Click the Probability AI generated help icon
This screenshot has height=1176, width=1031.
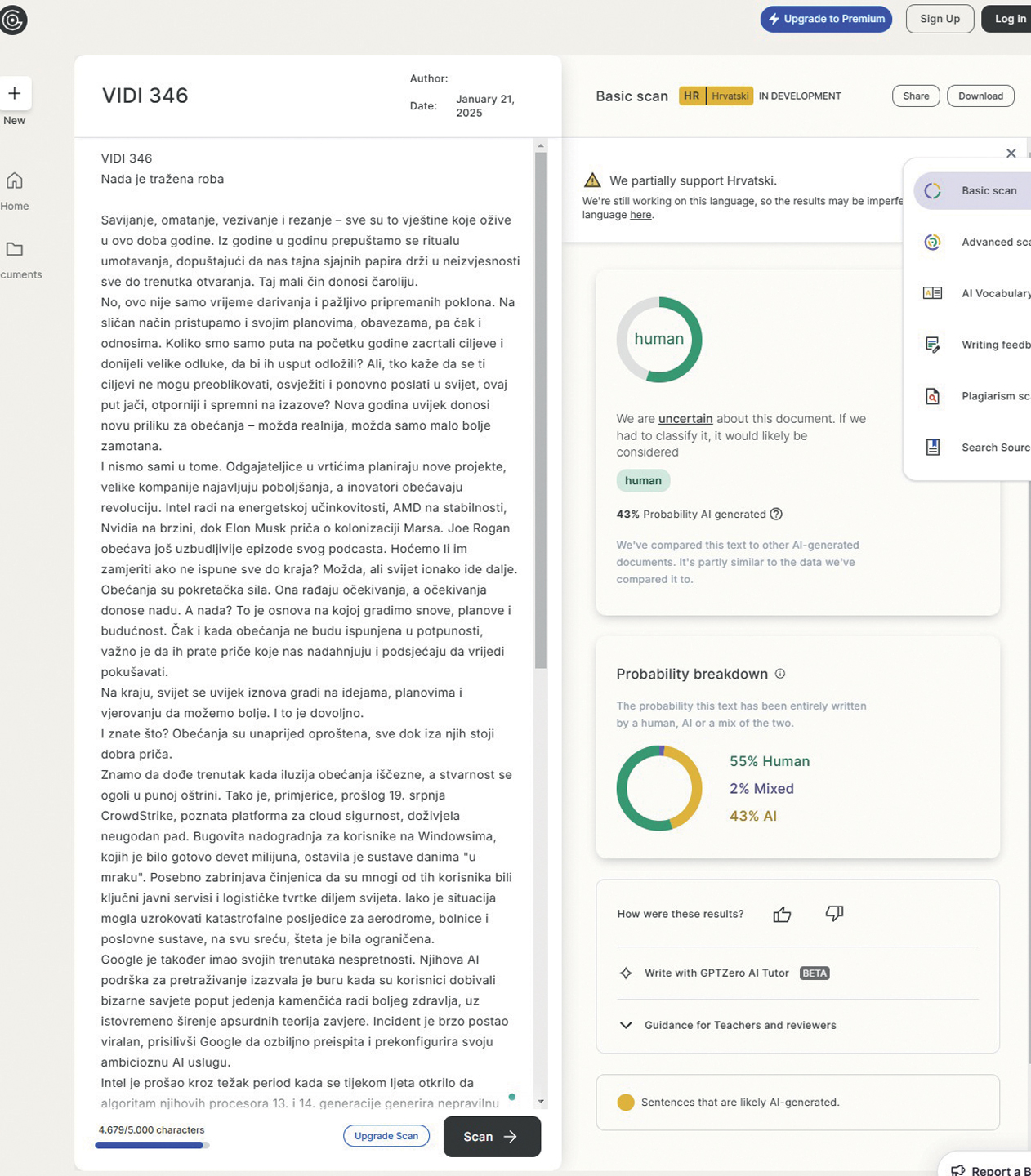(776, 514)
